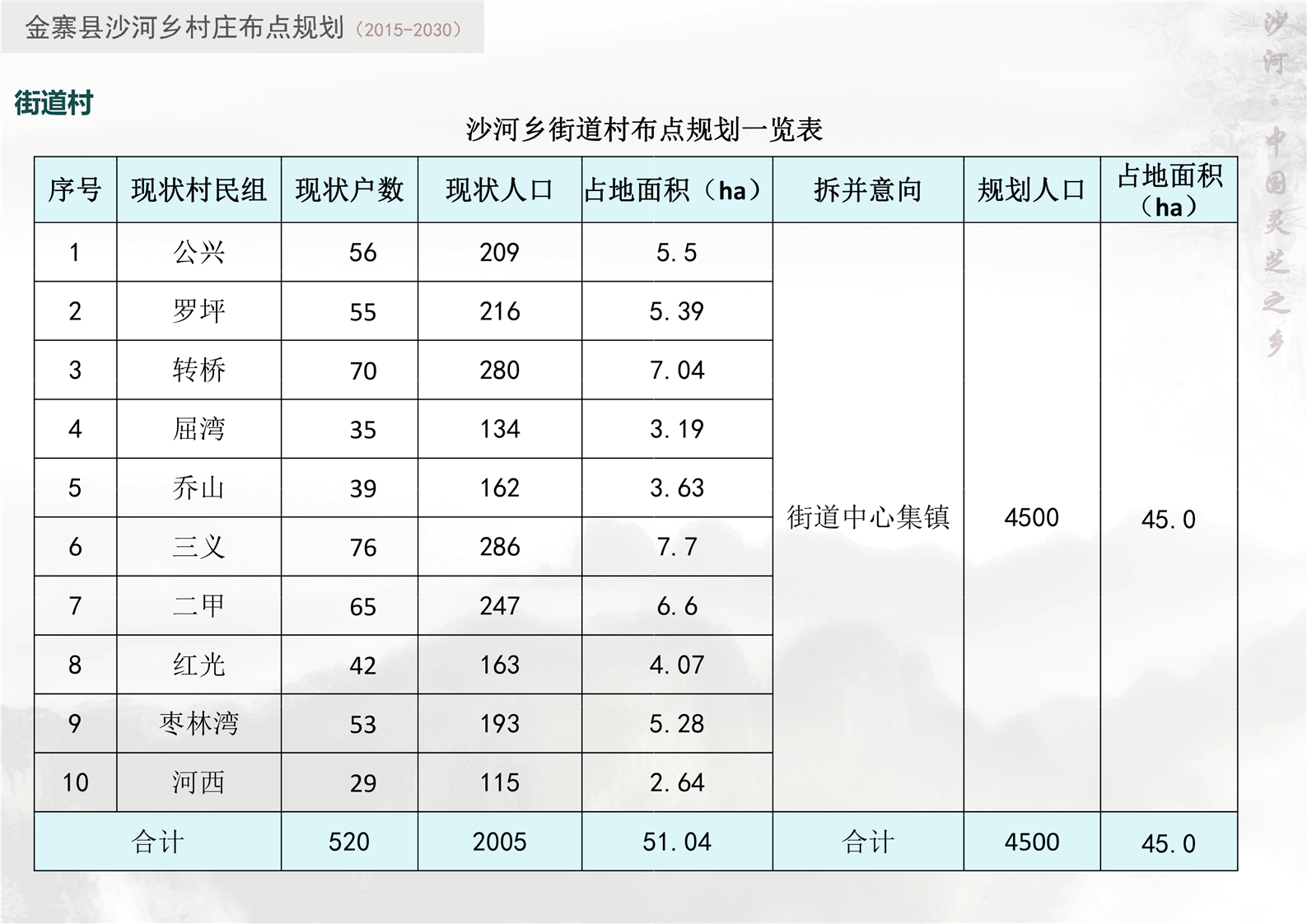
Task: Click household count 70 for 转桥
Action: [362, 371]
